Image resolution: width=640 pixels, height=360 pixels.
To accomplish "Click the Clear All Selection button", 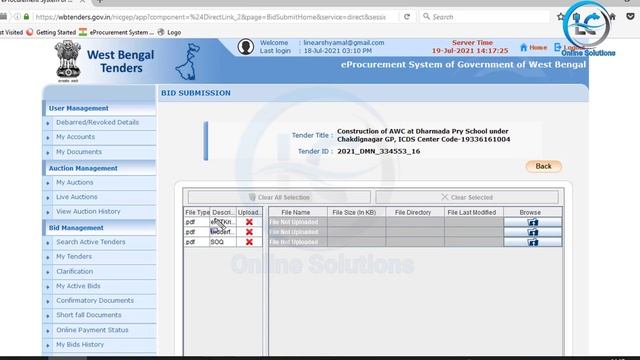I will tap(279, 197).
